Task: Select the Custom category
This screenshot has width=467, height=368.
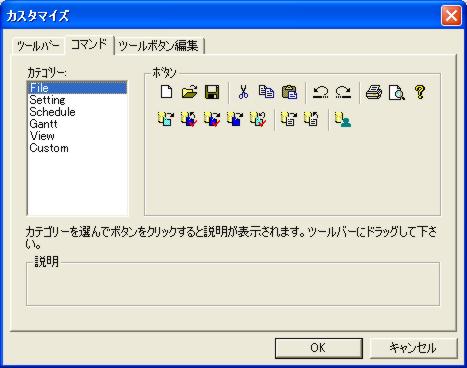Action: (x=77, y=148)
